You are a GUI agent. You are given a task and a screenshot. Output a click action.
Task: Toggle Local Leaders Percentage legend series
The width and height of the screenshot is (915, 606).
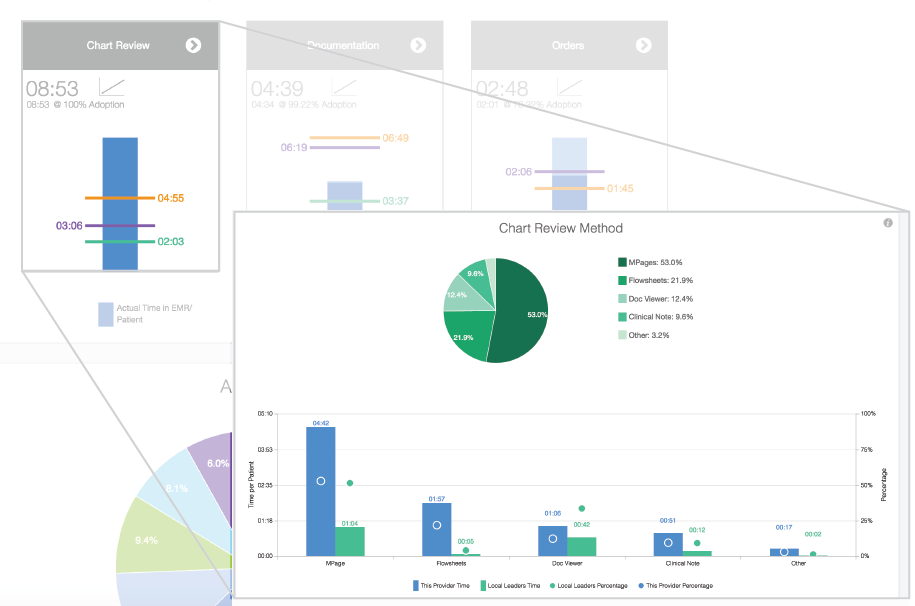click(589, 586)
